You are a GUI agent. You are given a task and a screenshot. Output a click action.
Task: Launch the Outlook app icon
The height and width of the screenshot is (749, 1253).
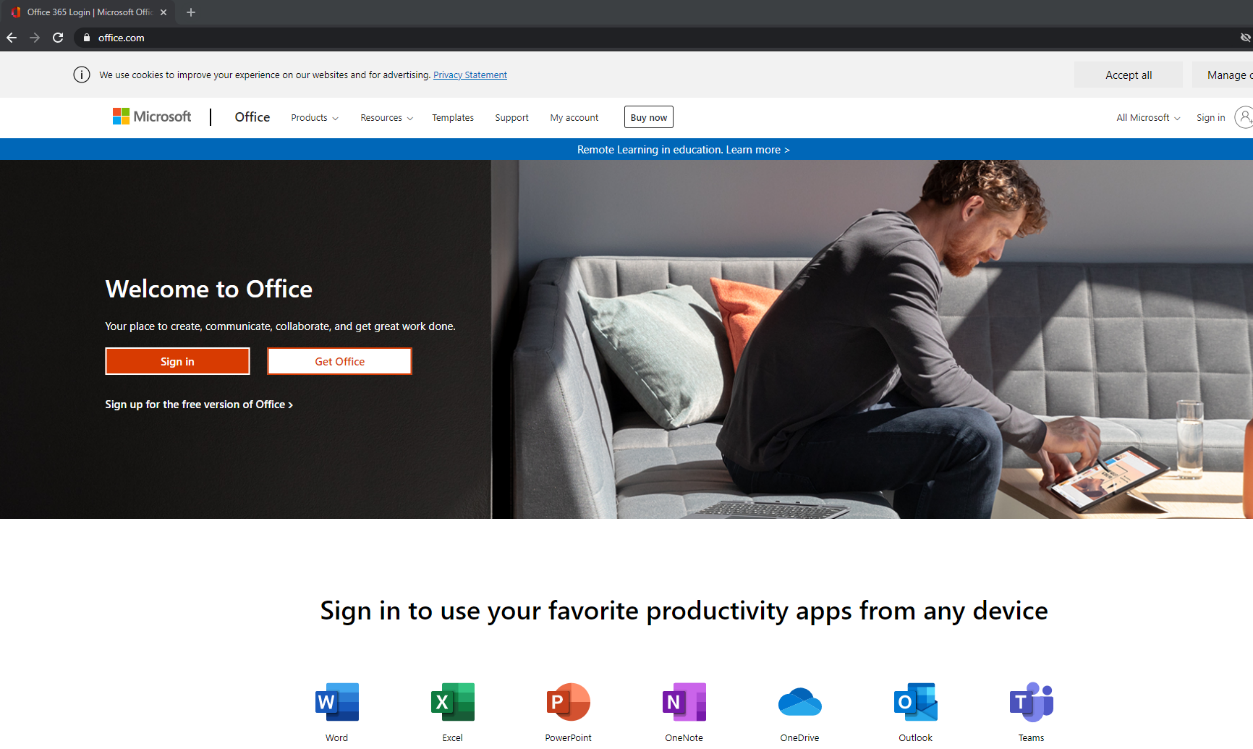pyautogui.click(x=916, y=702)
